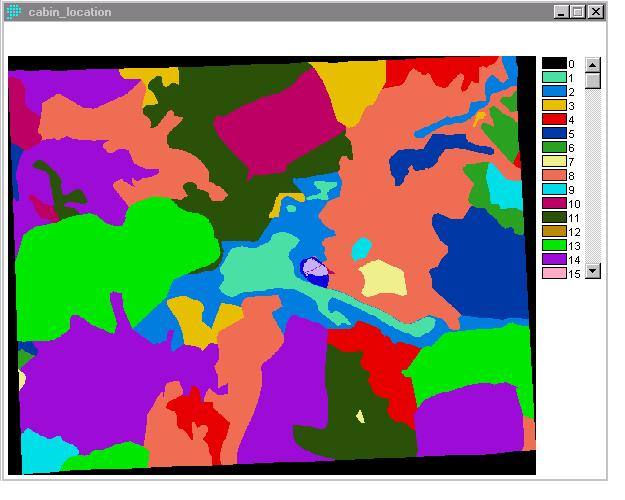Click the cabin_location title bar text
This screenshot has height=500, width=625.
(70, 12)
